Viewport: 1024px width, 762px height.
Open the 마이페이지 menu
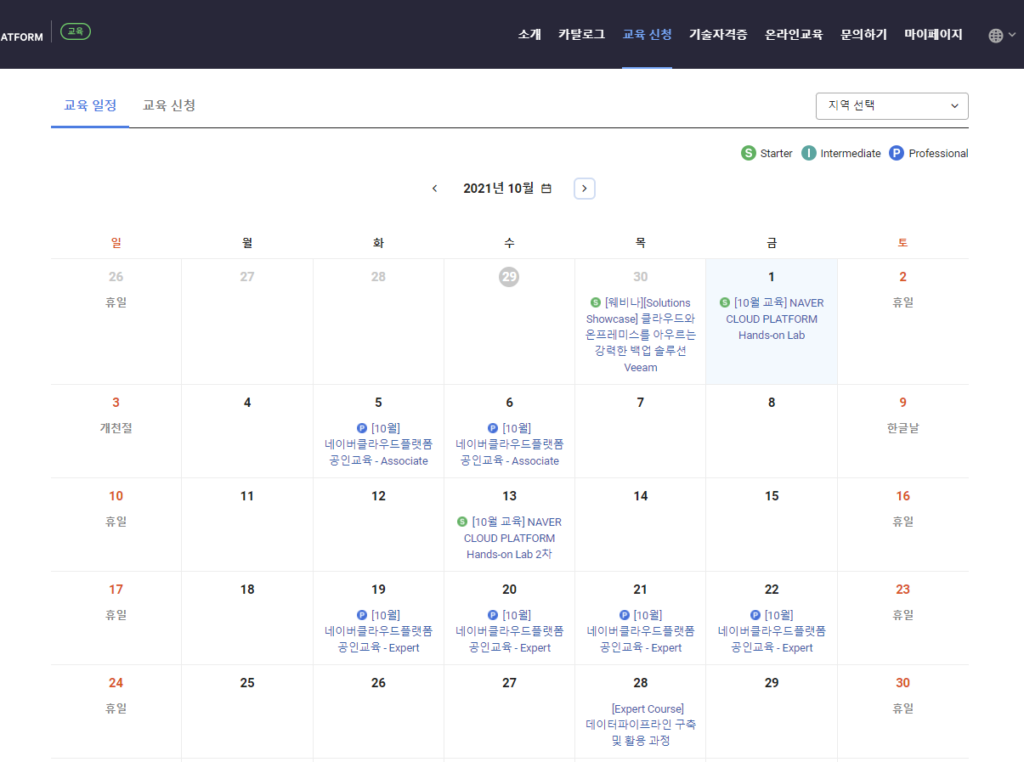coord(933,35)
